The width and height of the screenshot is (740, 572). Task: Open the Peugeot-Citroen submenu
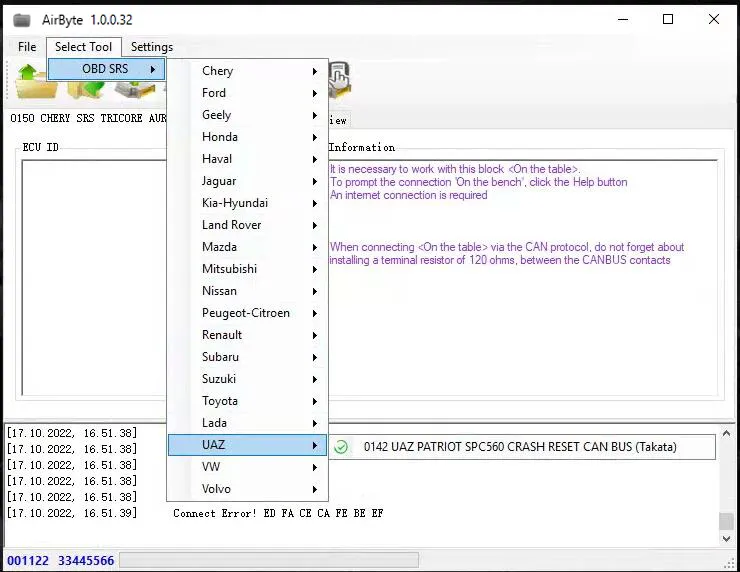point(246,313)
